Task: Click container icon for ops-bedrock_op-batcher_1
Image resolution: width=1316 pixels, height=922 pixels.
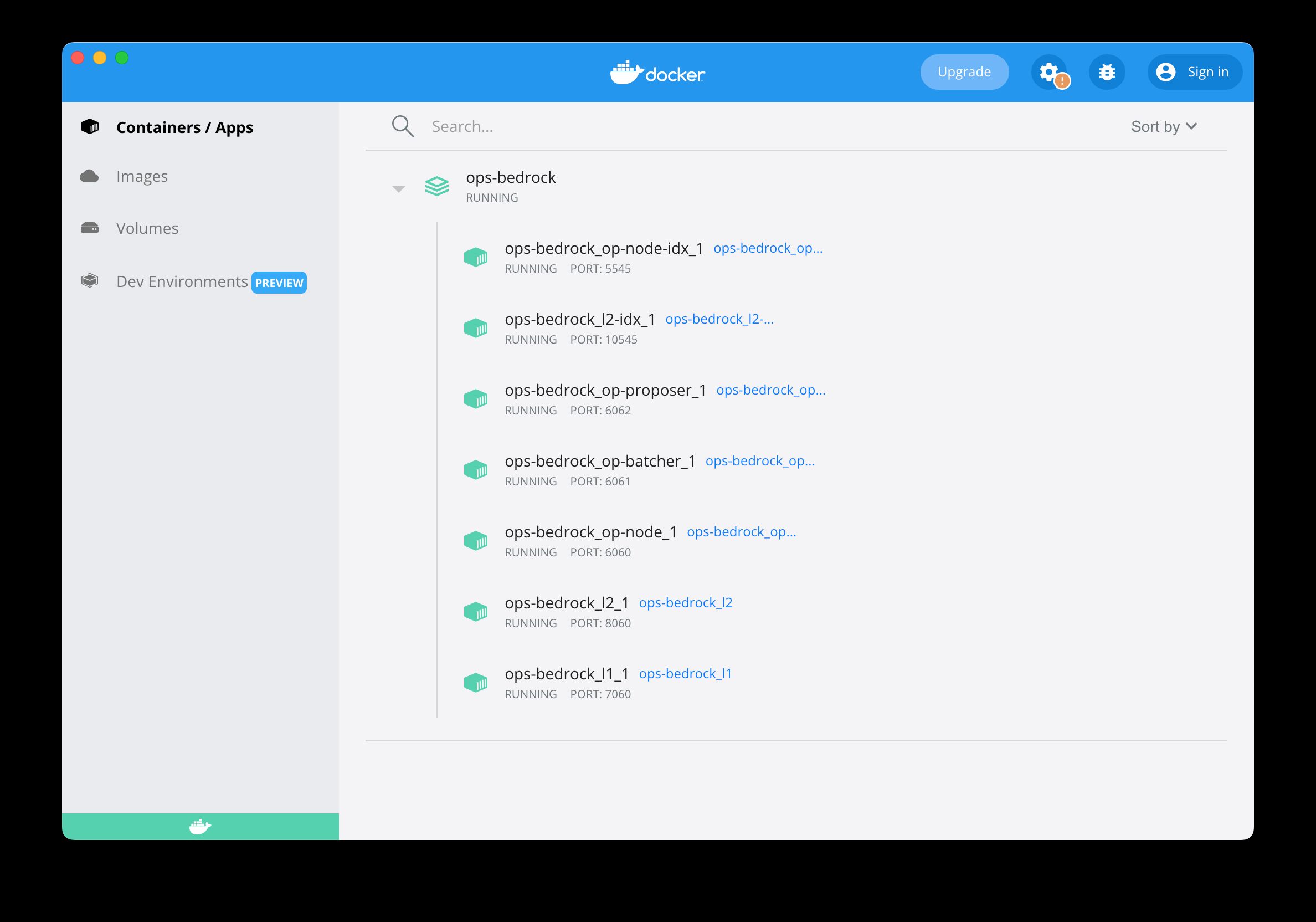Action: coord(476,470)
